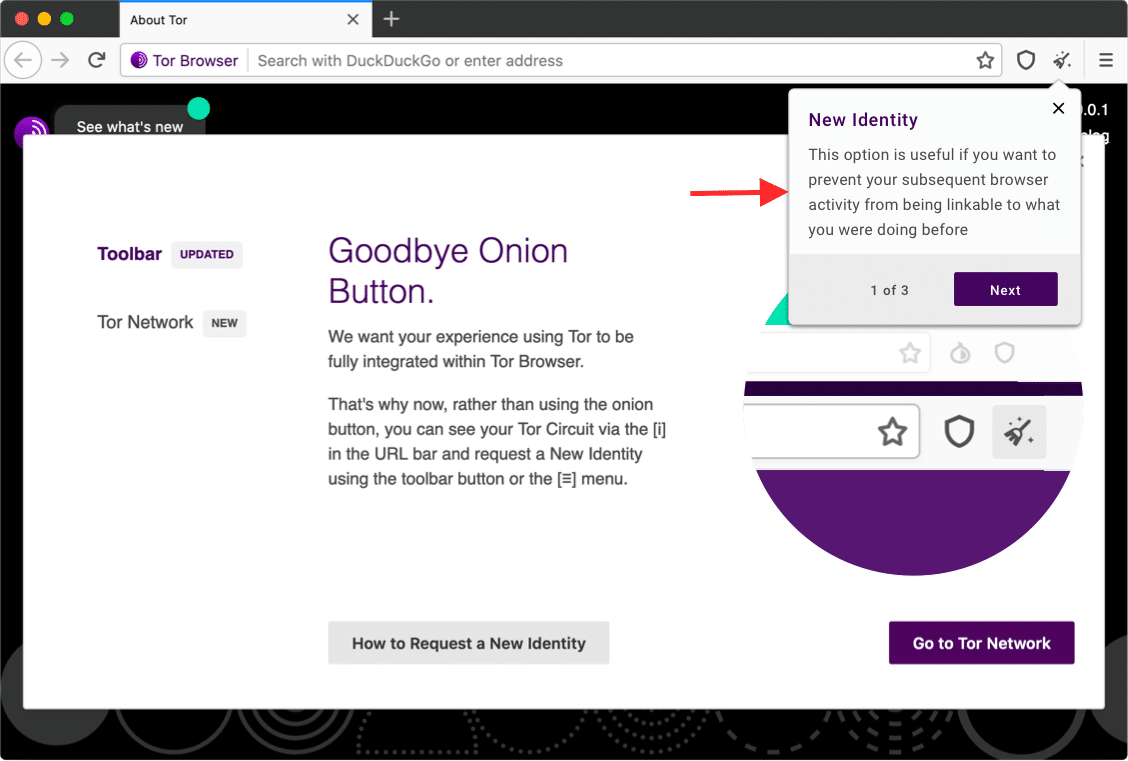Click the New Identity popup title
Image resolution: width=1128 pixels, height=761 pixels.
[x=863, y=119]
